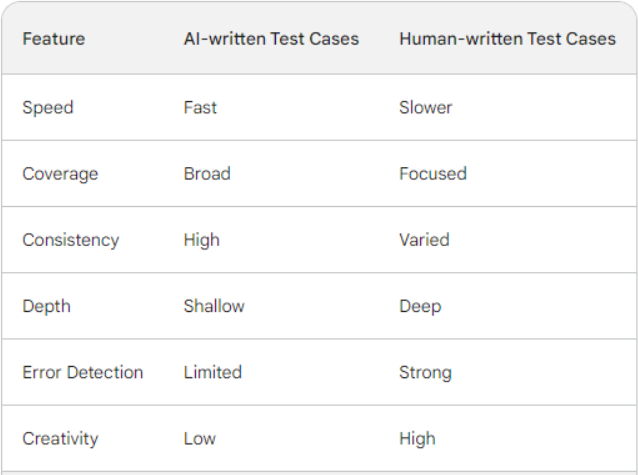Click the "Feature" column header
638x475 pixels.
click(x=54, y=39)
